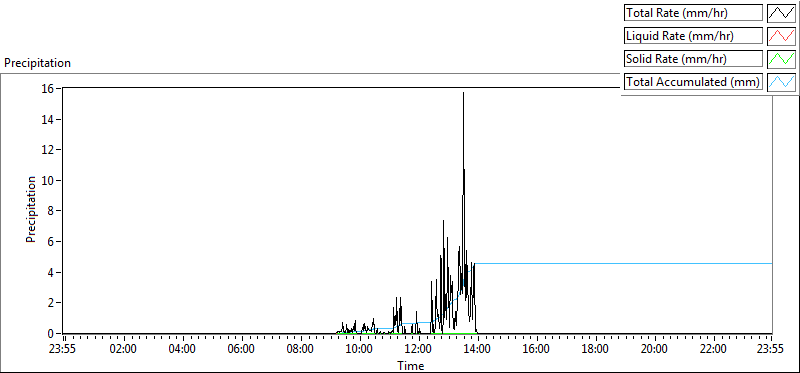Screen dimensions: 800x373
Task: Click the Solid Rate green line icon
Action: point(781,59)
